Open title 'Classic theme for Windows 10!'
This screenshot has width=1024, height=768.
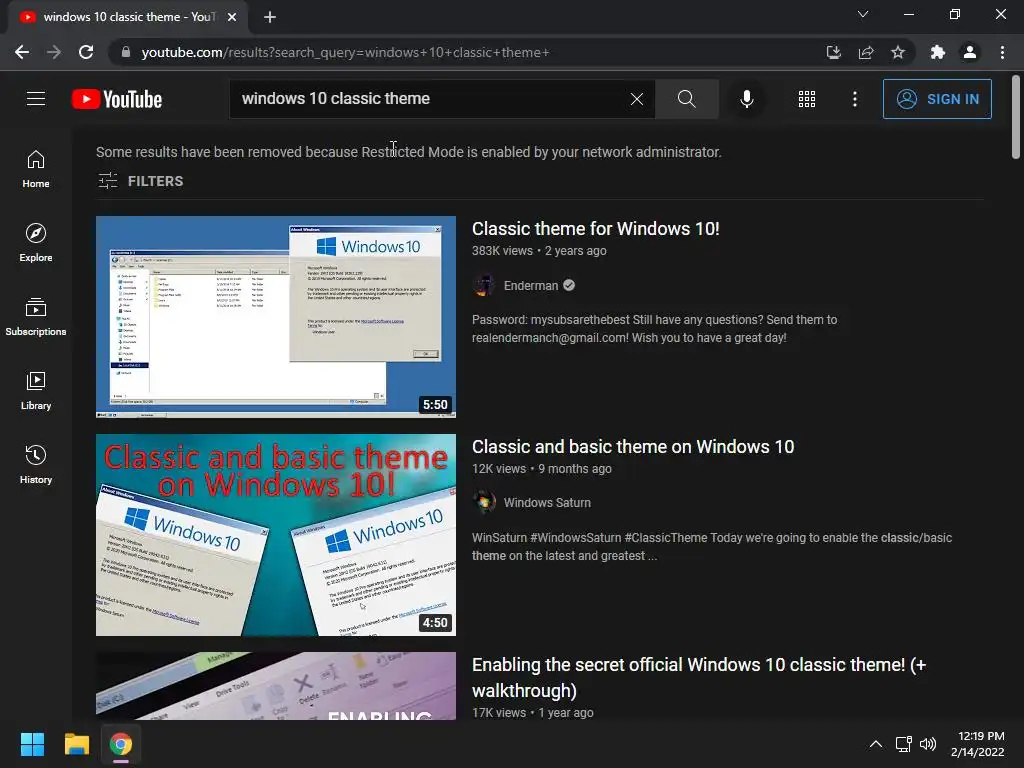click(596, 229)
